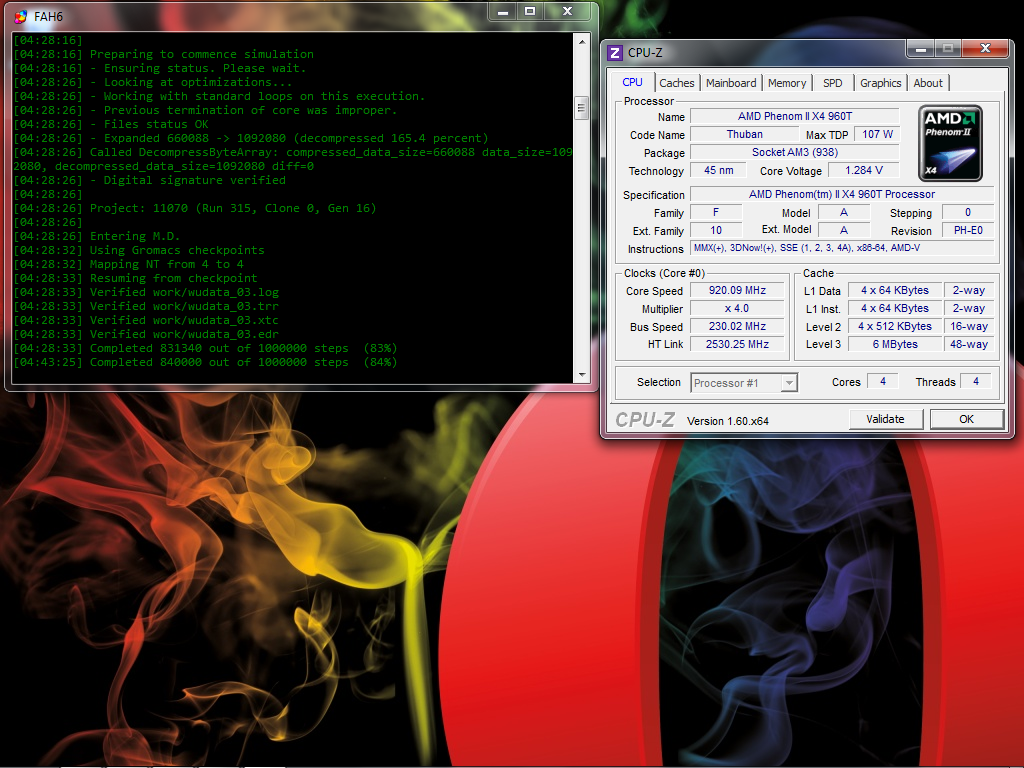
Task: Click the Using Gromacs checkpoints log line
Action: tap(139, 250)
